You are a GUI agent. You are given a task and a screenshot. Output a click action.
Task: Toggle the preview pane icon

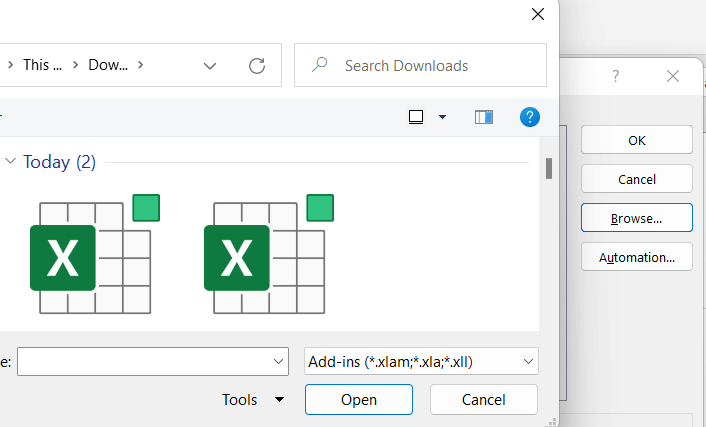click(484, 117)
